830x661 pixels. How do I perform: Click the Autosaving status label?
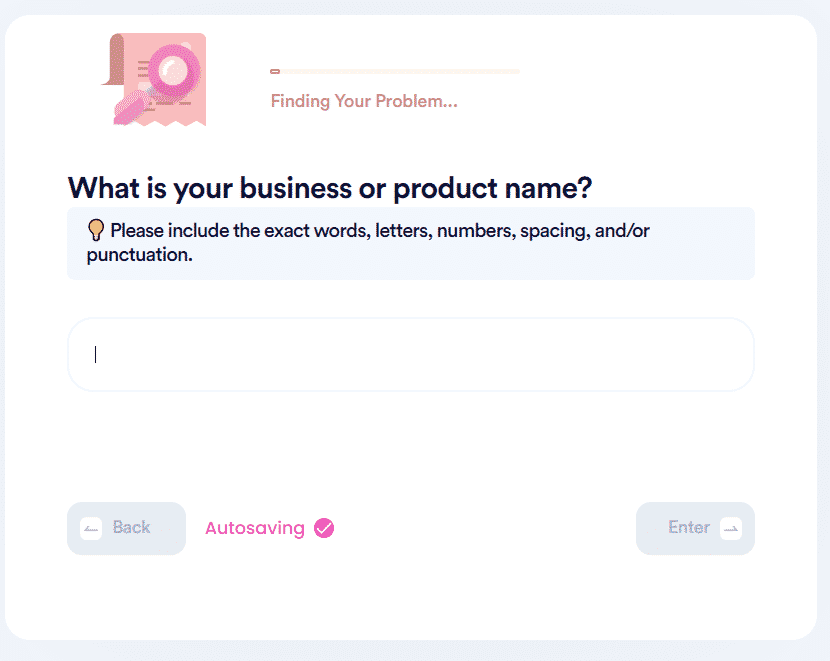tap(255, 528)
